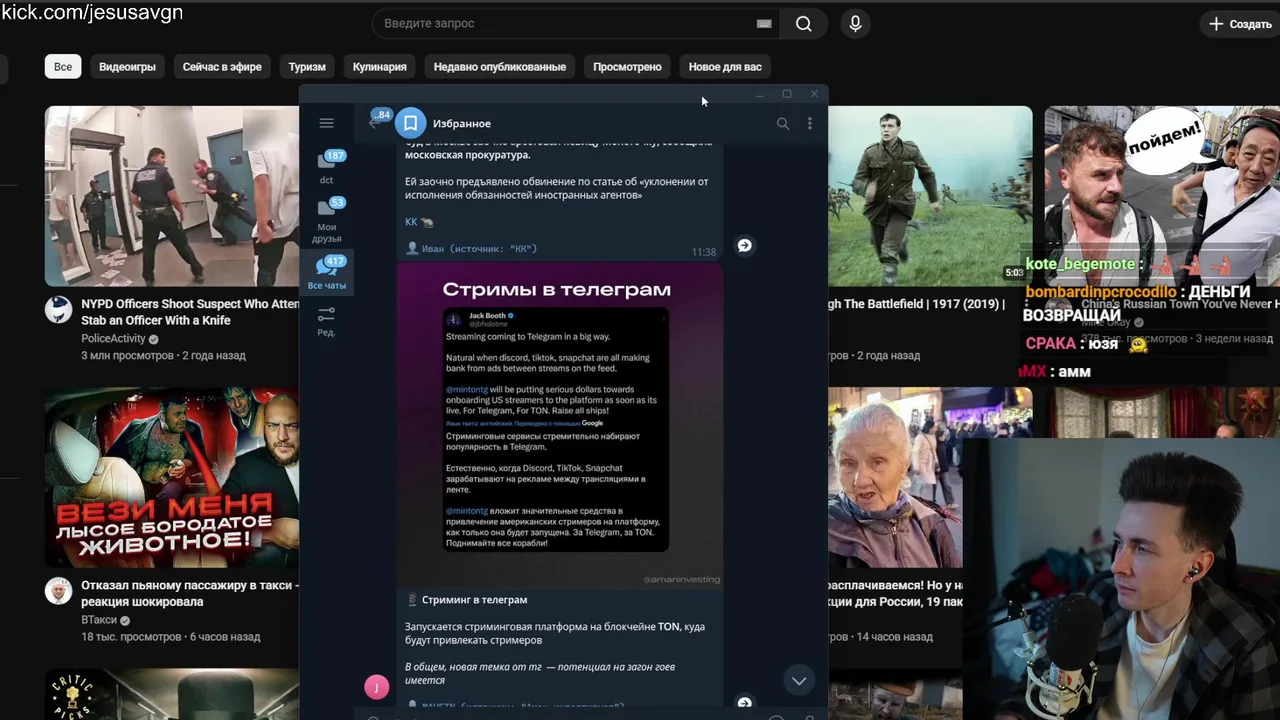Open the Ред. folder edit settings
Image resolution: width=1280 pixels, height=720 pixels.
pyautogui.click(x=326, y=320)
